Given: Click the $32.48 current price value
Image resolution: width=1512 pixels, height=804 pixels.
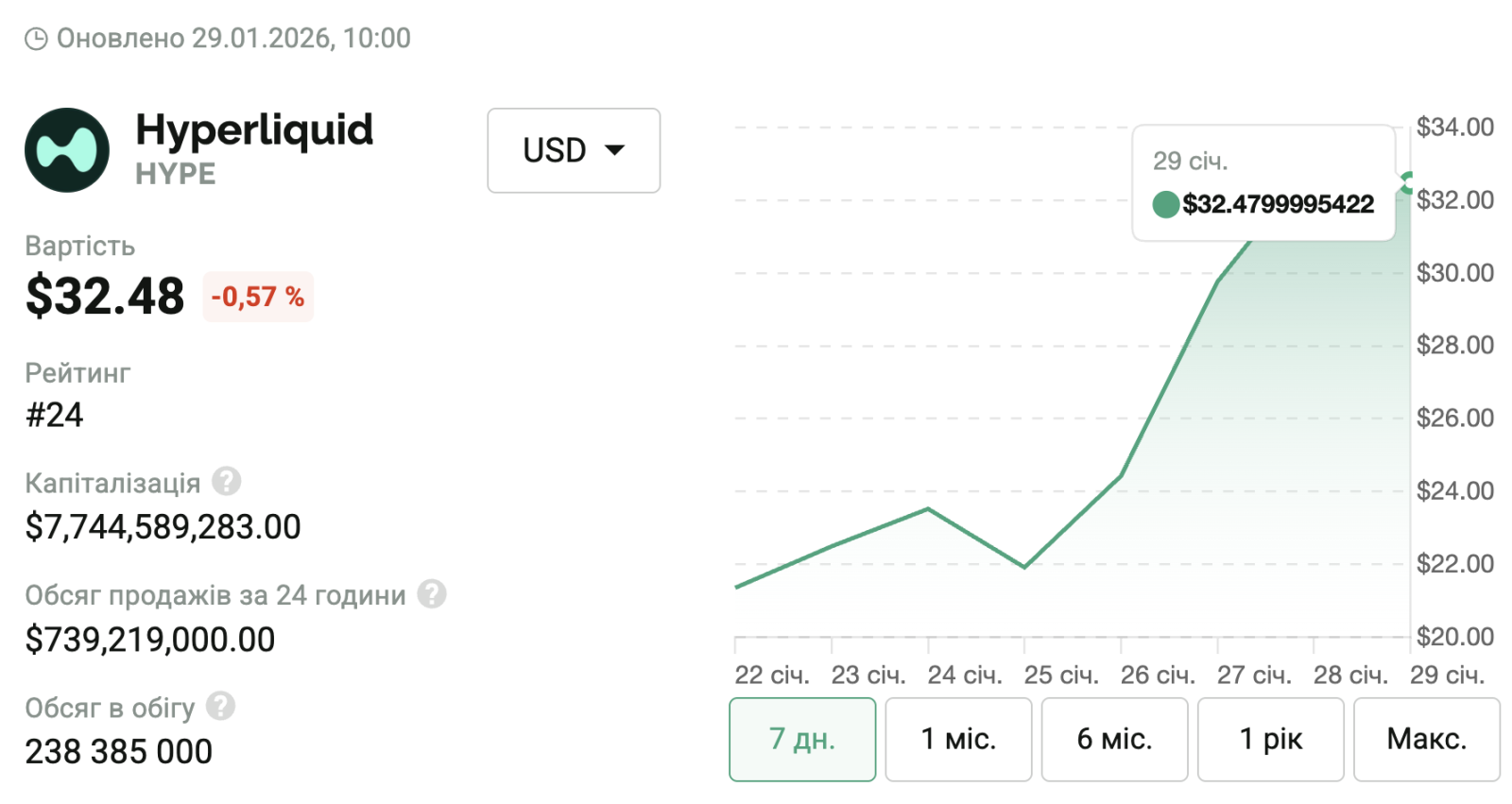Looking at the screenshot, I should click(x=105, y=297).
